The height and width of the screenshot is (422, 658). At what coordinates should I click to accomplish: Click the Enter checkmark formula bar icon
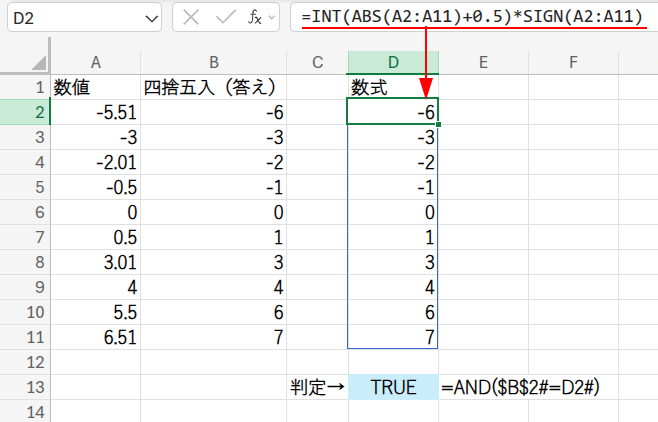point(225,18)
